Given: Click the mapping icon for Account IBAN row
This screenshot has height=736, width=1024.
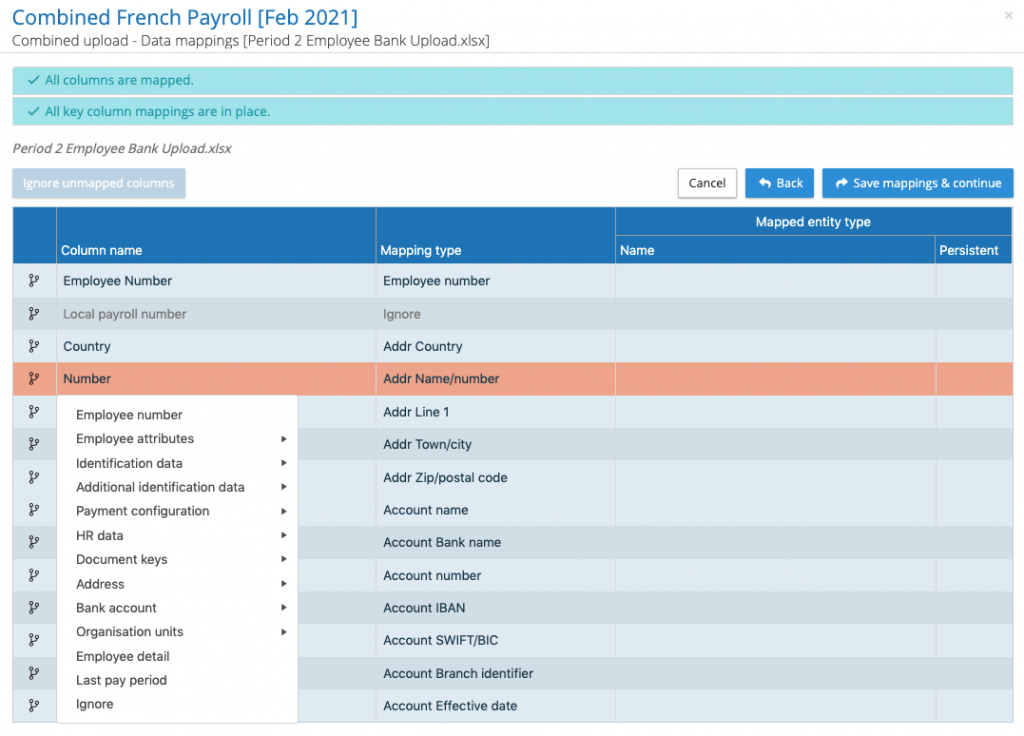Looking at the screenshot, I should [x=34, y=607].
